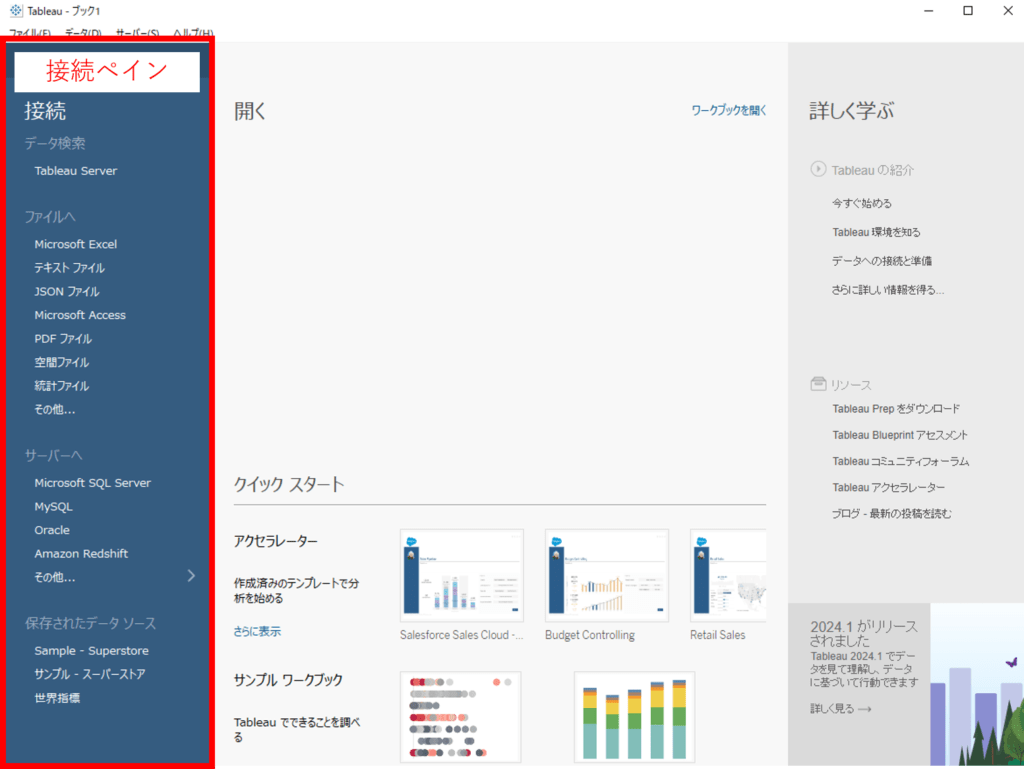This screenshot has height=769, width=1024.
Task: Open Tableau アクセラレーター resource link
Action: click(x=888, y=487)
